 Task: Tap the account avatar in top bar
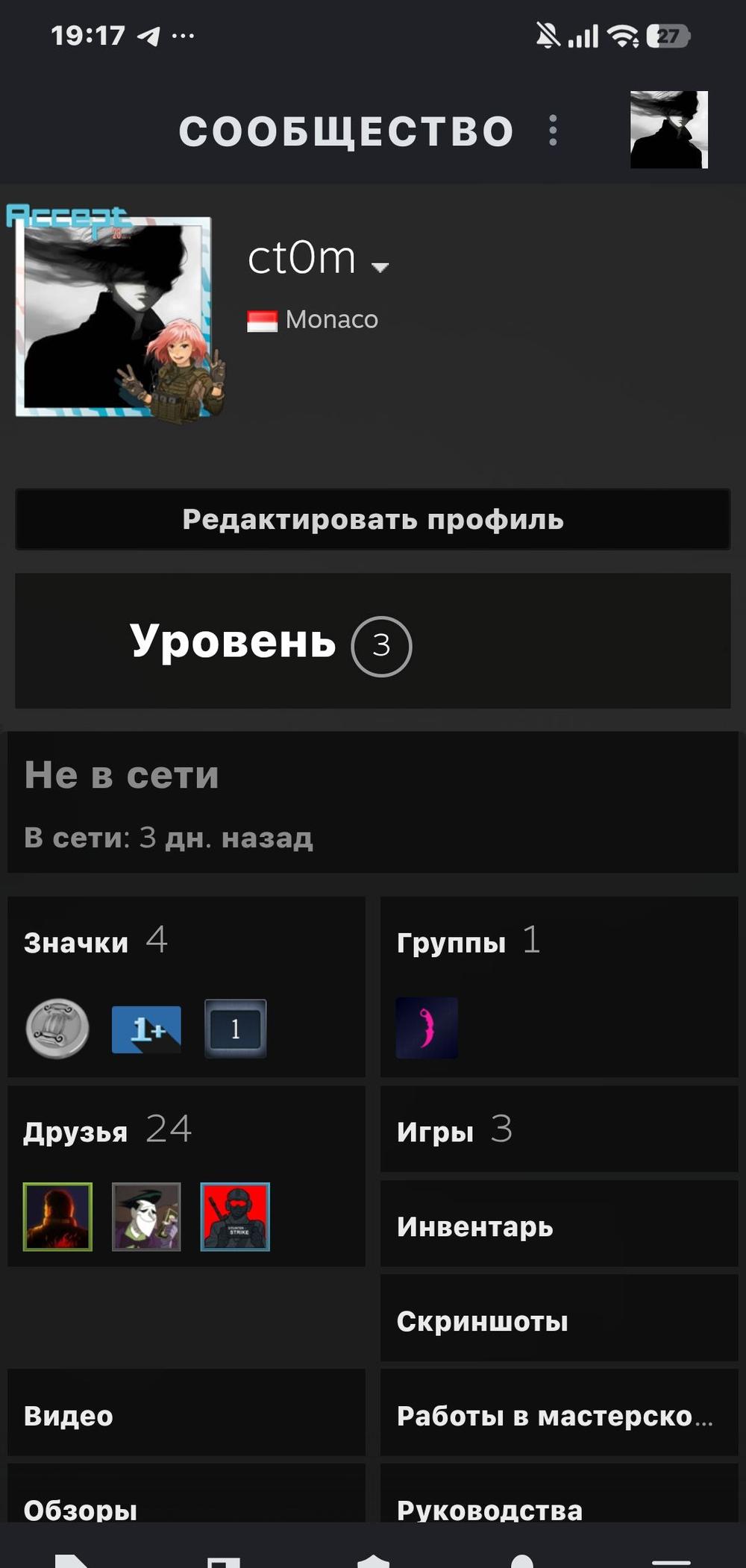pos(669,130)
